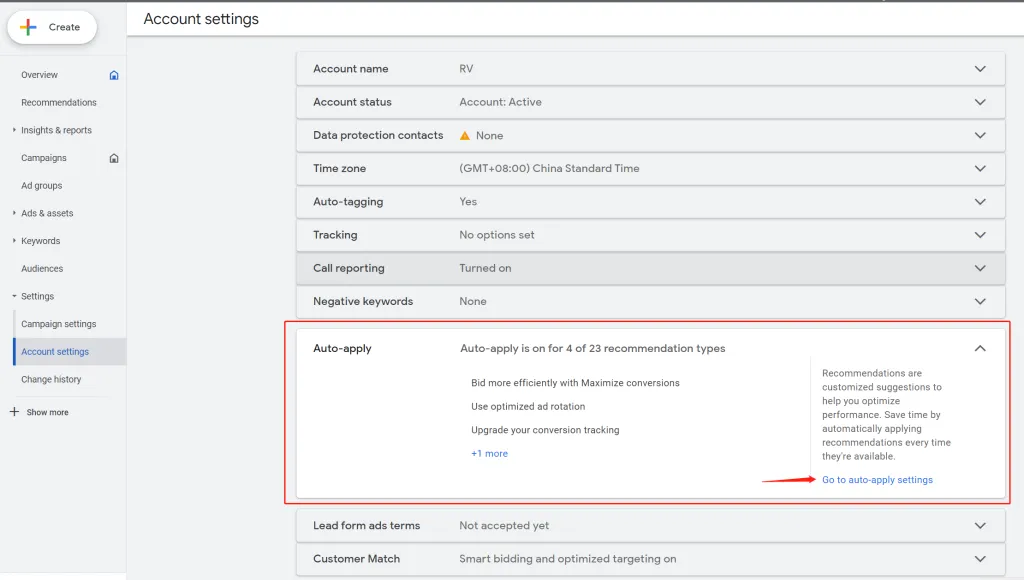1024x580 pixels.
Task: Click Go to auto-apply settings link
Action: [877, 480]
